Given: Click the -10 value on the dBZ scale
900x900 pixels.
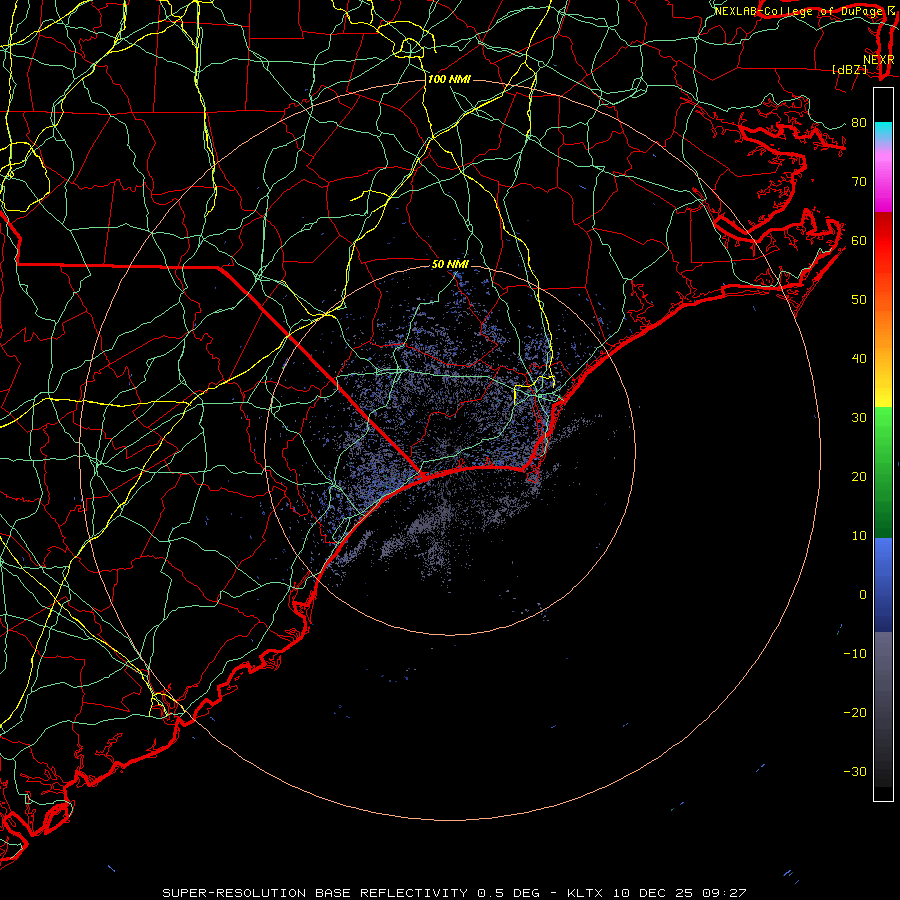Looking at the screenshot, I should coord(855,654).
